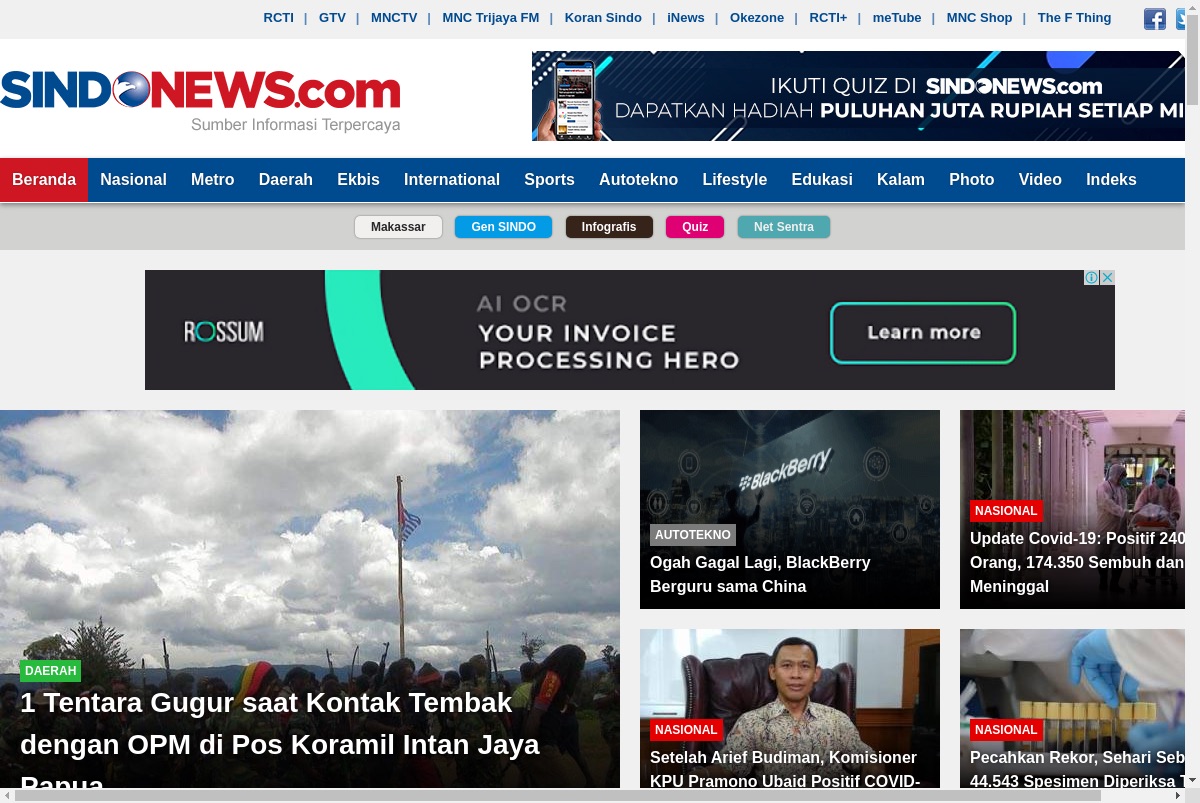The height and width of the screenshot is (803, 1200).
Task: Click the Gen SINDO blue button
Action: pyautogui.click(x=503, y=227)
